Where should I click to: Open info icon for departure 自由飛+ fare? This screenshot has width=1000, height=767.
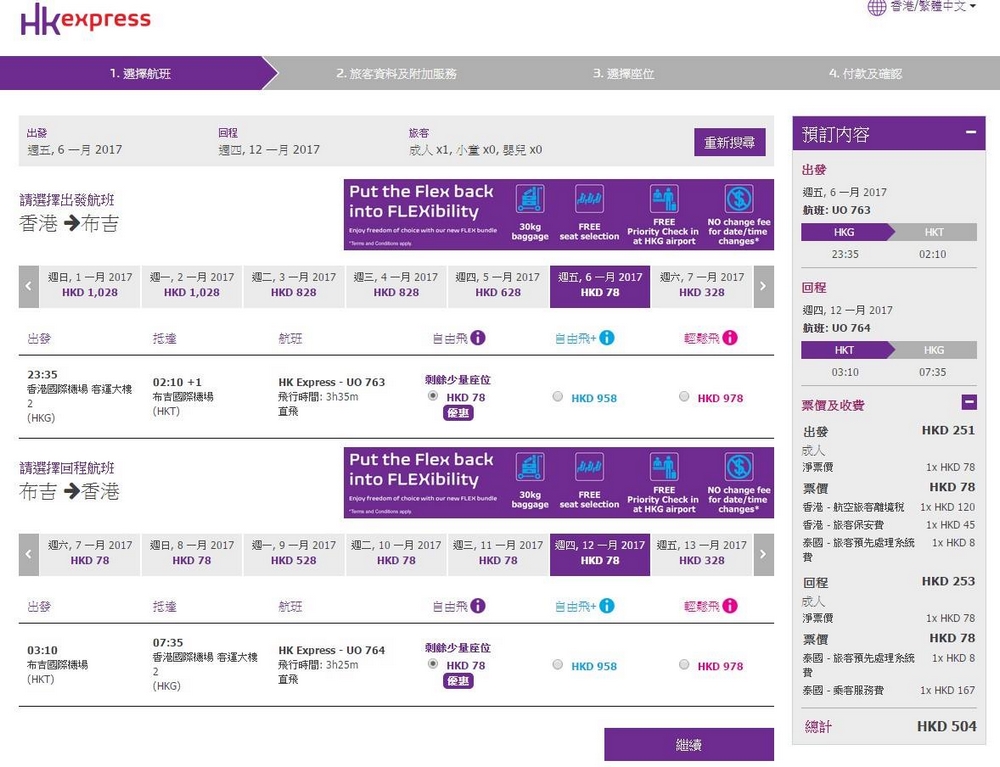[606, 338]
